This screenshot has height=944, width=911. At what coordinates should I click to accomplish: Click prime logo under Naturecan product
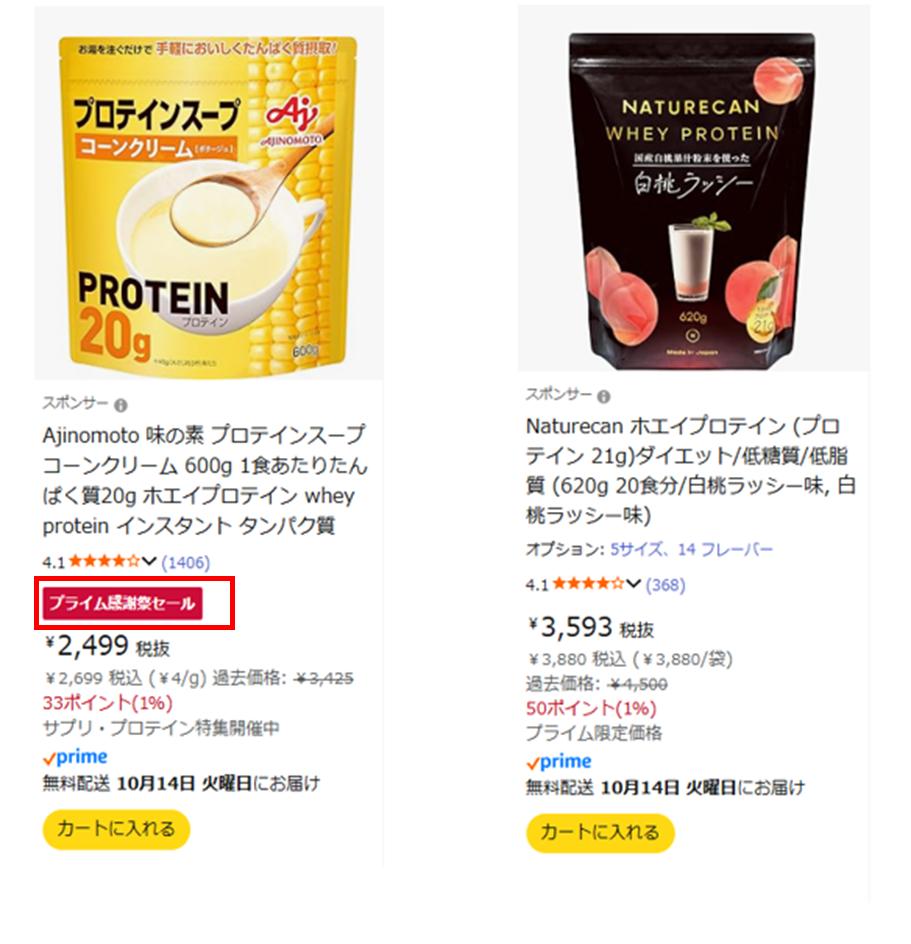coord(559,762)
